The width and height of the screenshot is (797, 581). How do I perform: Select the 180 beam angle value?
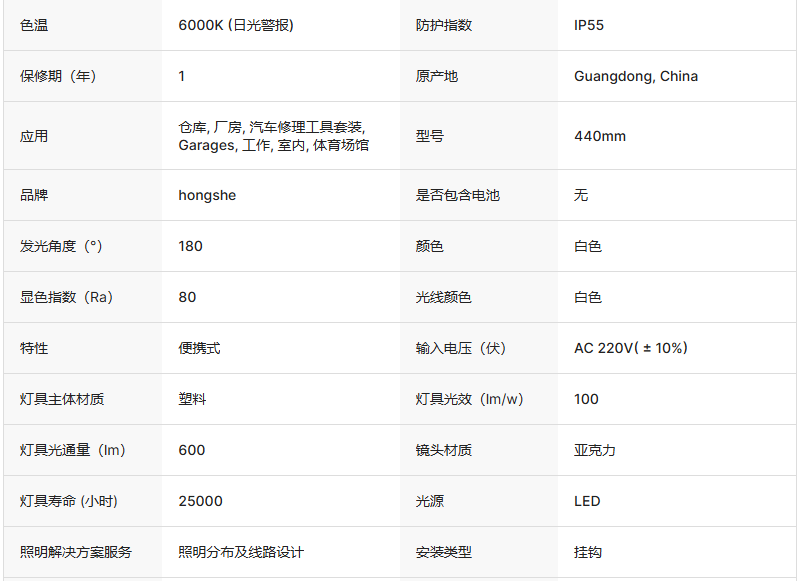190,246
